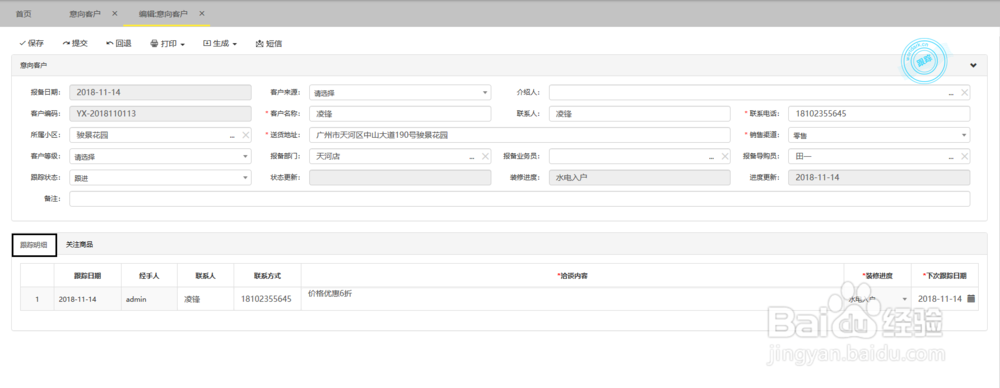1000x388 pixels.
Task: Open the 客户来源 dropdown
Action: point(400,93)
